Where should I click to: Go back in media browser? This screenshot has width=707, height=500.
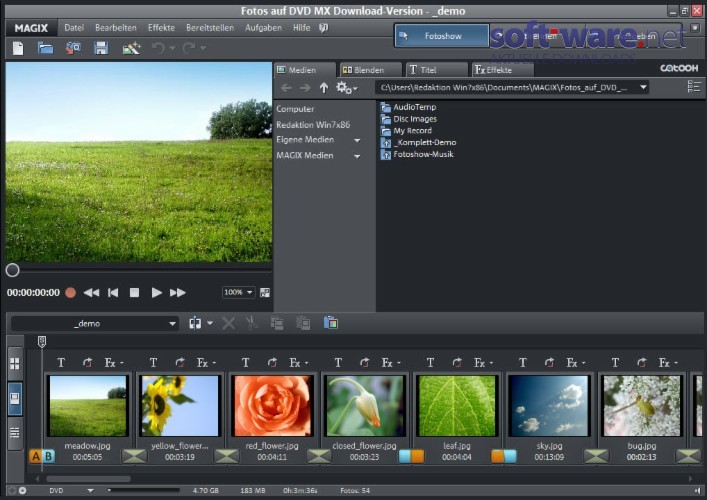coord(286,88)
